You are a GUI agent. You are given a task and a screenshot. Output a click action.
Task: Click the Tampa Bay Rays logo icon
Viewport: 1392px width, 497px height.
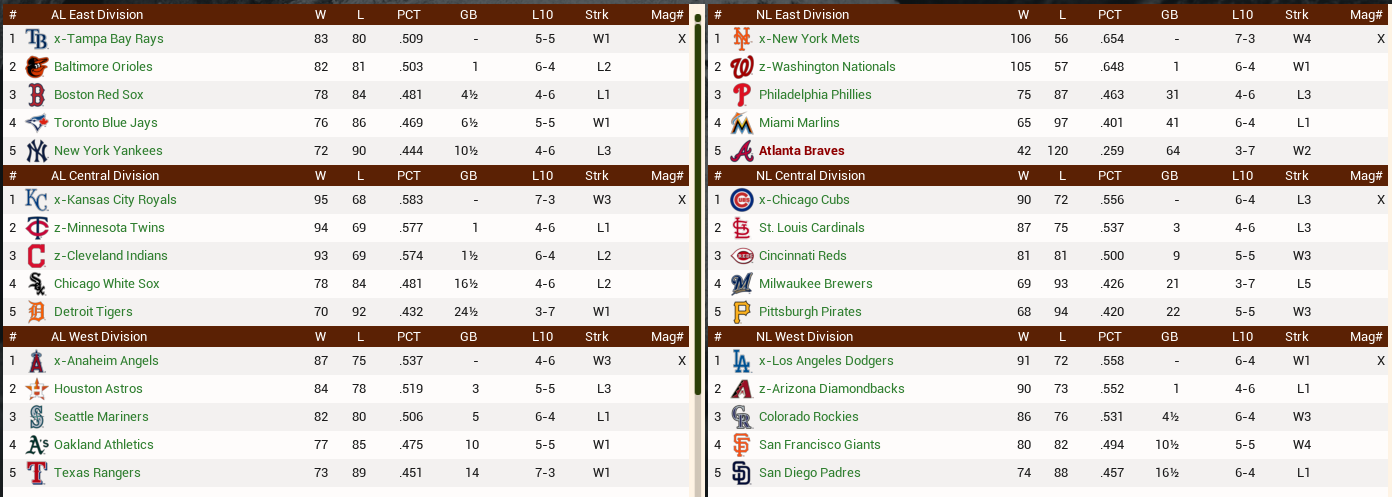(36, 39)
